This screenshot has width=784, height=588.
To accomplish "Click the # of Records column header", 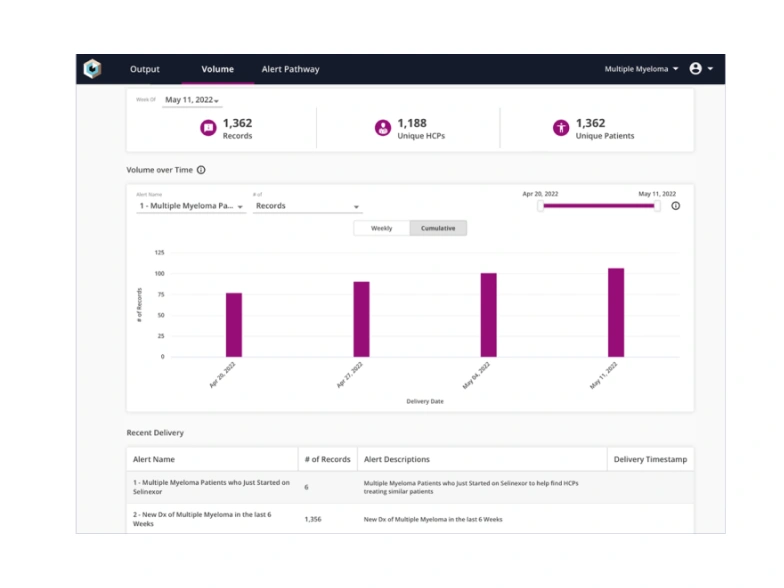I will (x=328, y=459).
